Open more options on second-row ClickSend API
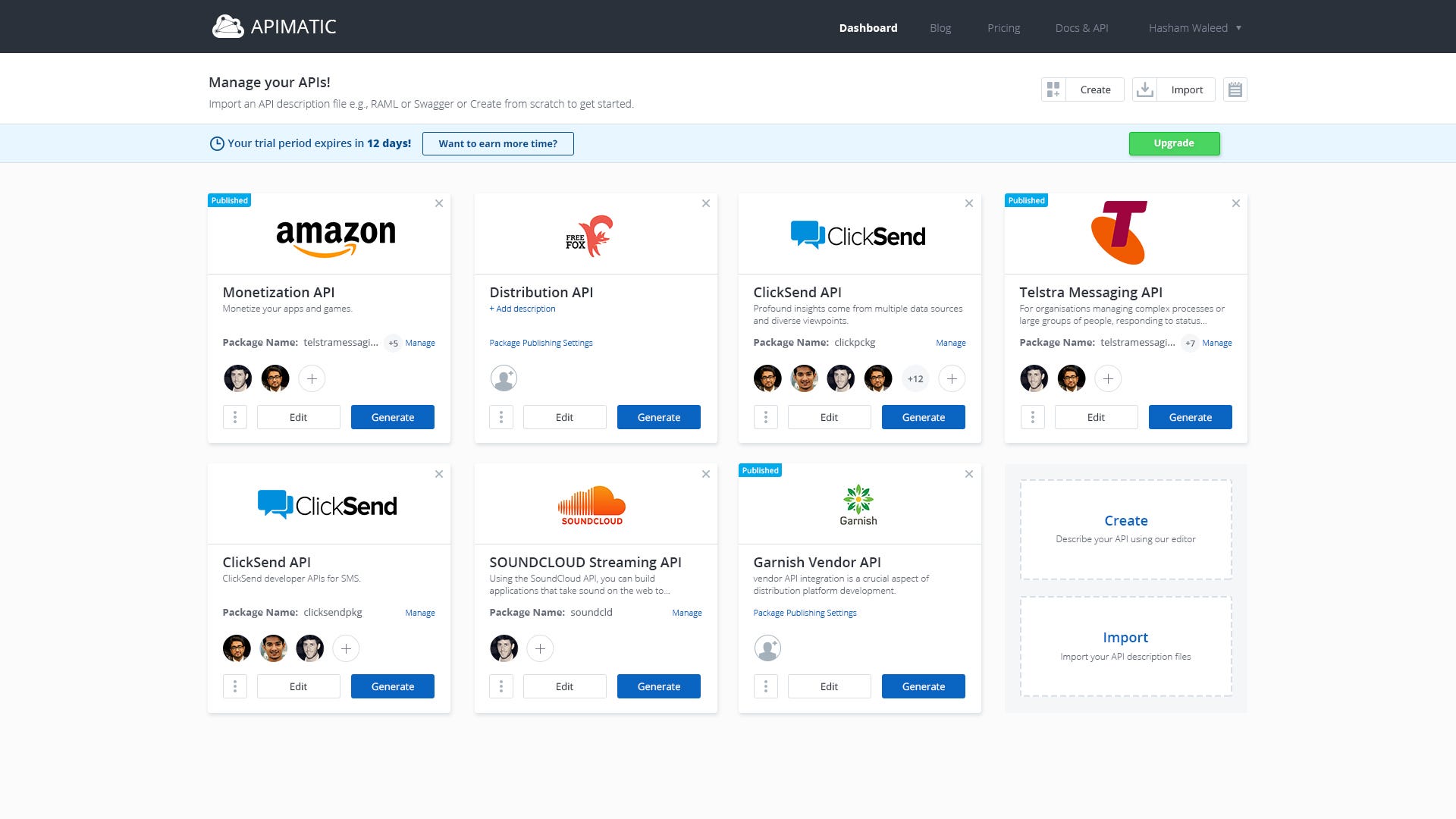1456x819 pixels. [x=235, y=686]
